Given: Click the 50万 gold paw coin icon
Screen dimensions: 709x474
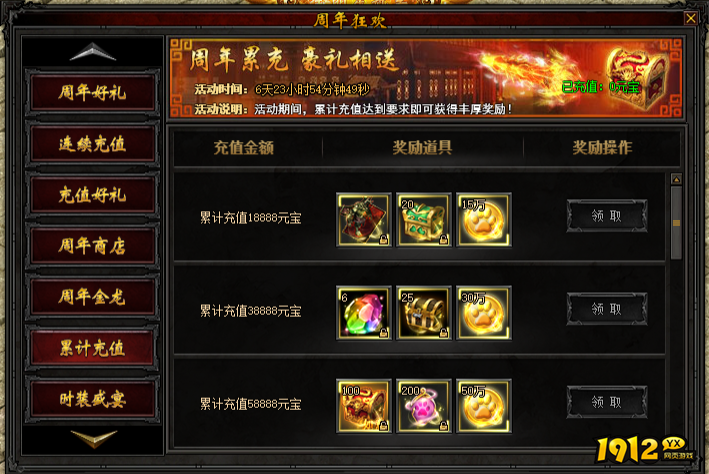Looking at the screenshot, I should [x=484, y=406].
